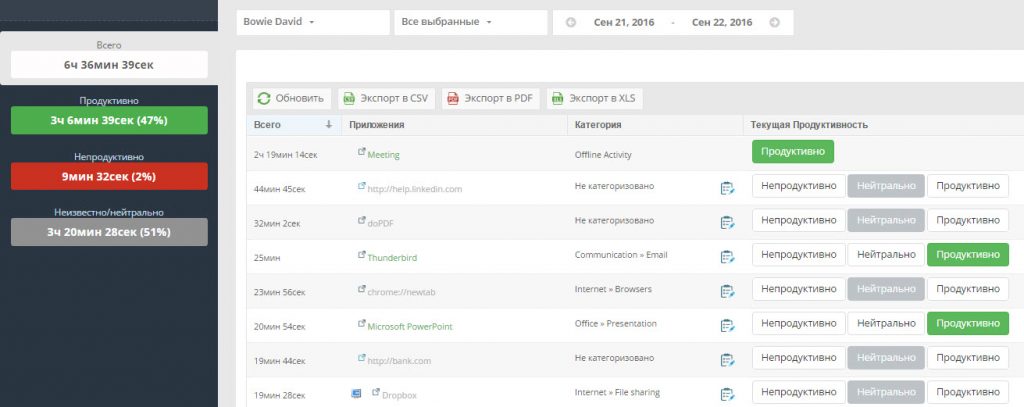Go to previous date range arrow

point(571,22)
